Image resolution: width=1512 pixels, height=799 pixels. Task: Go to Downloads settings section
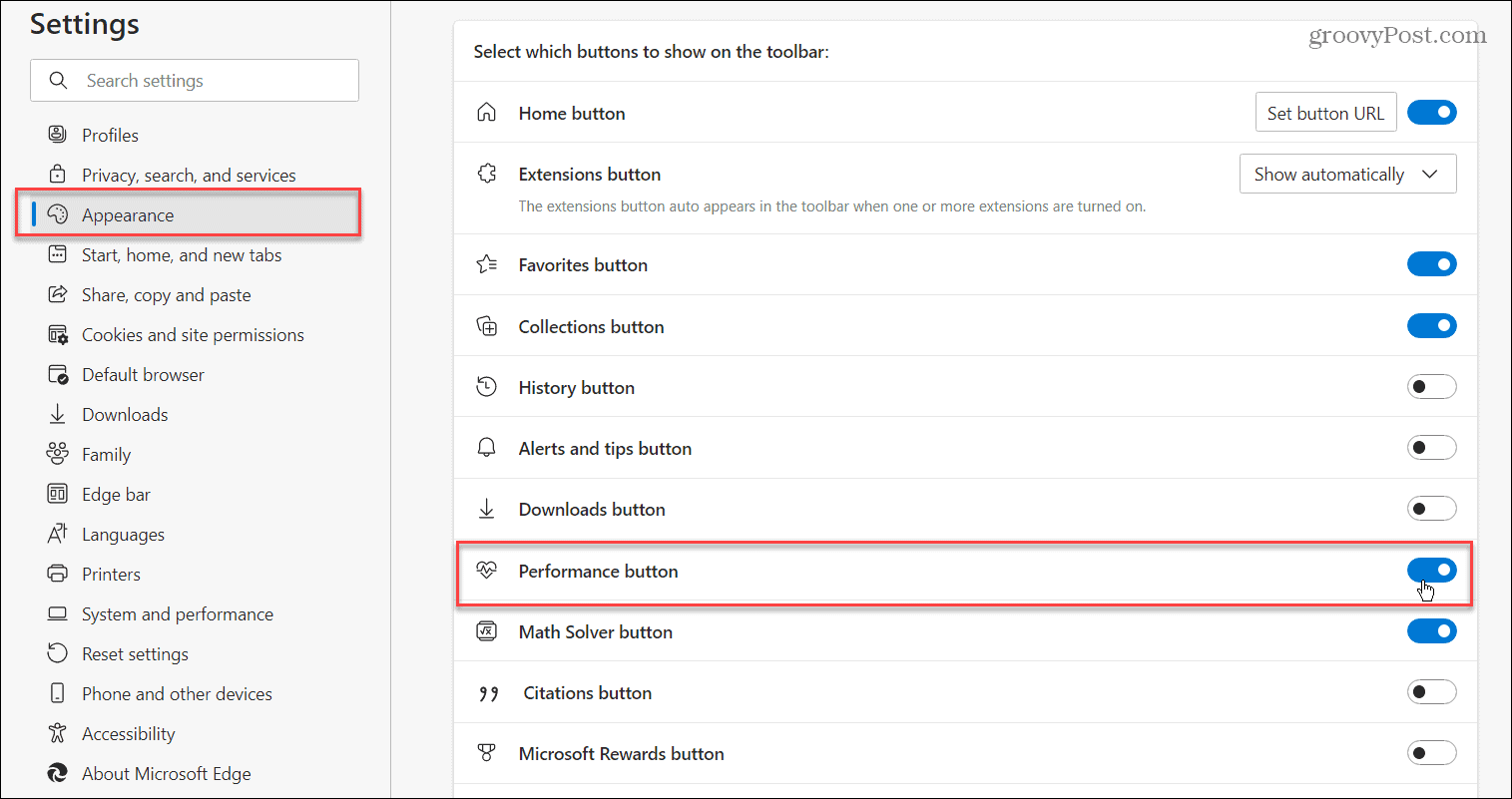(125, 414)
